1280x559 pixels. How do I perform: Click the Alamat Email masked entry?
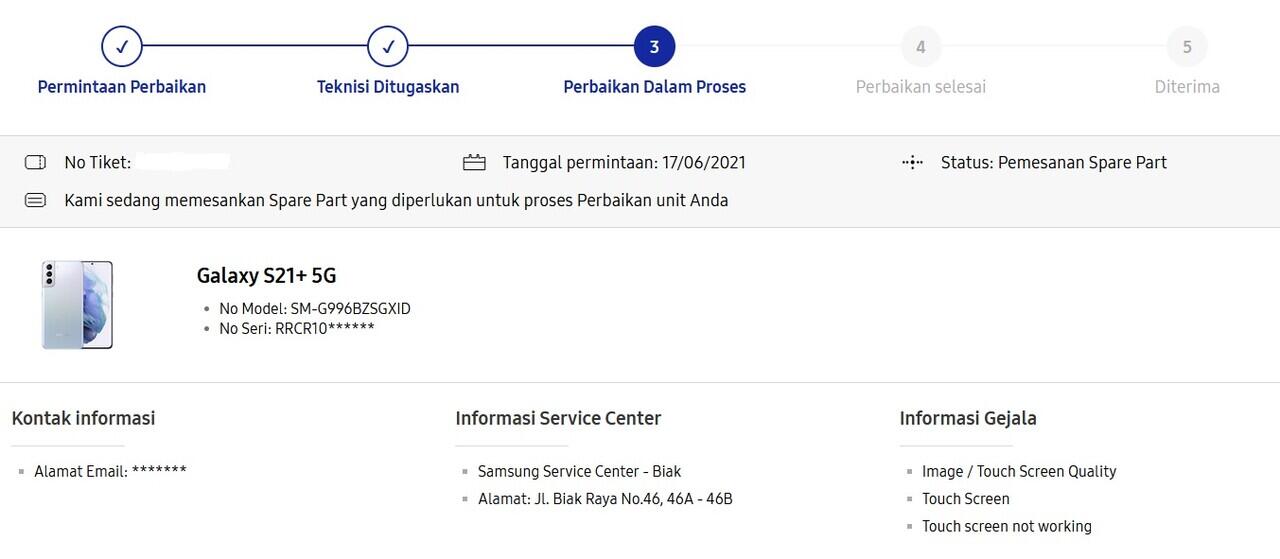pos(110,471)
